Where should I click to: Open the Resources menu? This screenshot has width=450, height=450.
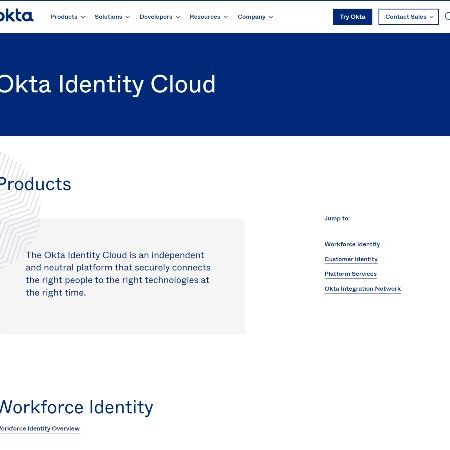(x=205, y=17)
